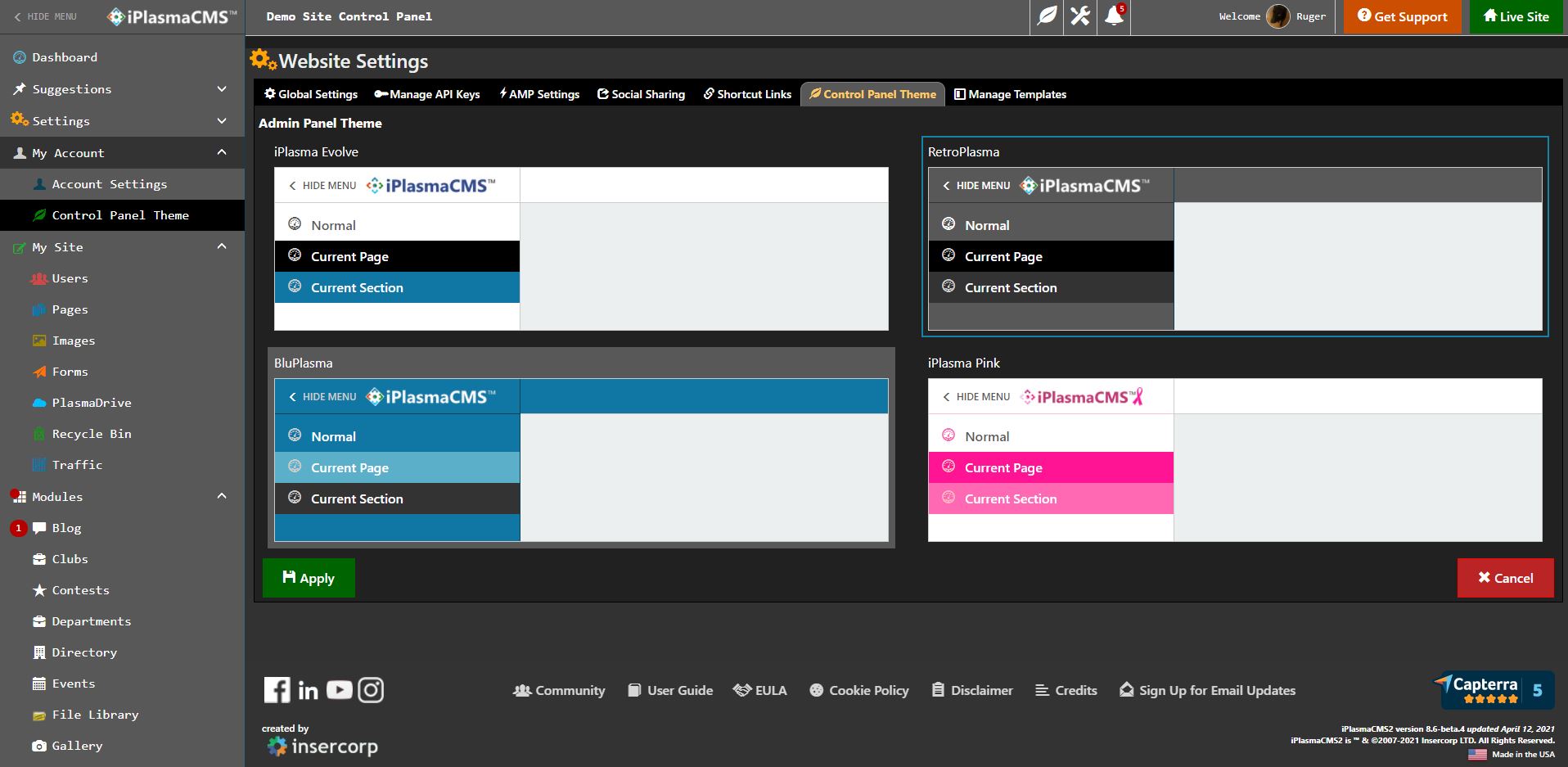Select the Control Panel Theme tab
This screenshot has width=1568, height=767.
pyautogui.click(x=872, y=94)
